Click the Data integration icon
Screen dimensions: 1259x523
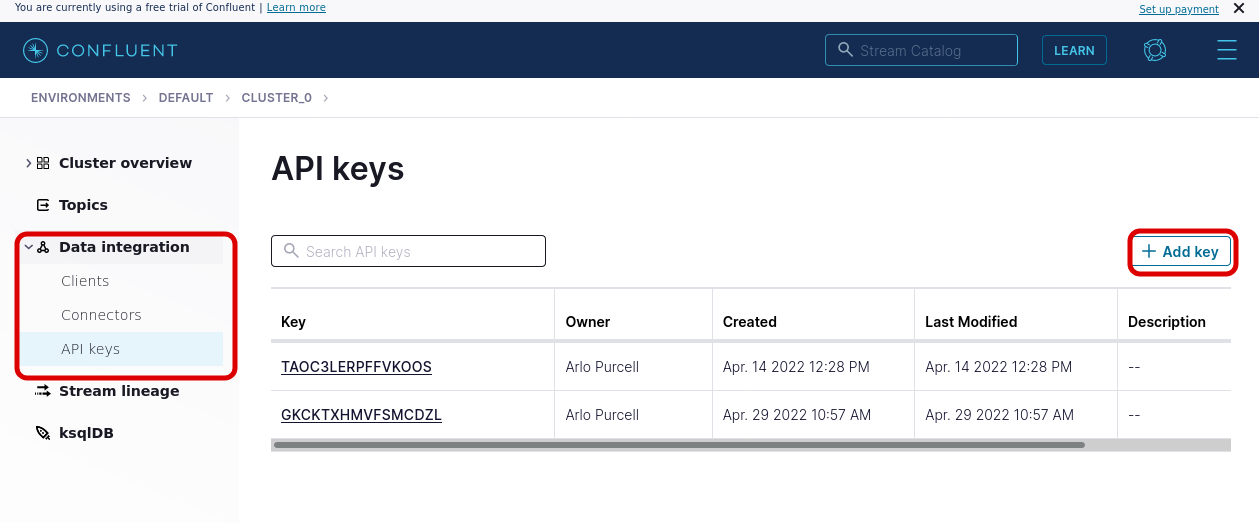tap(43, 247)
